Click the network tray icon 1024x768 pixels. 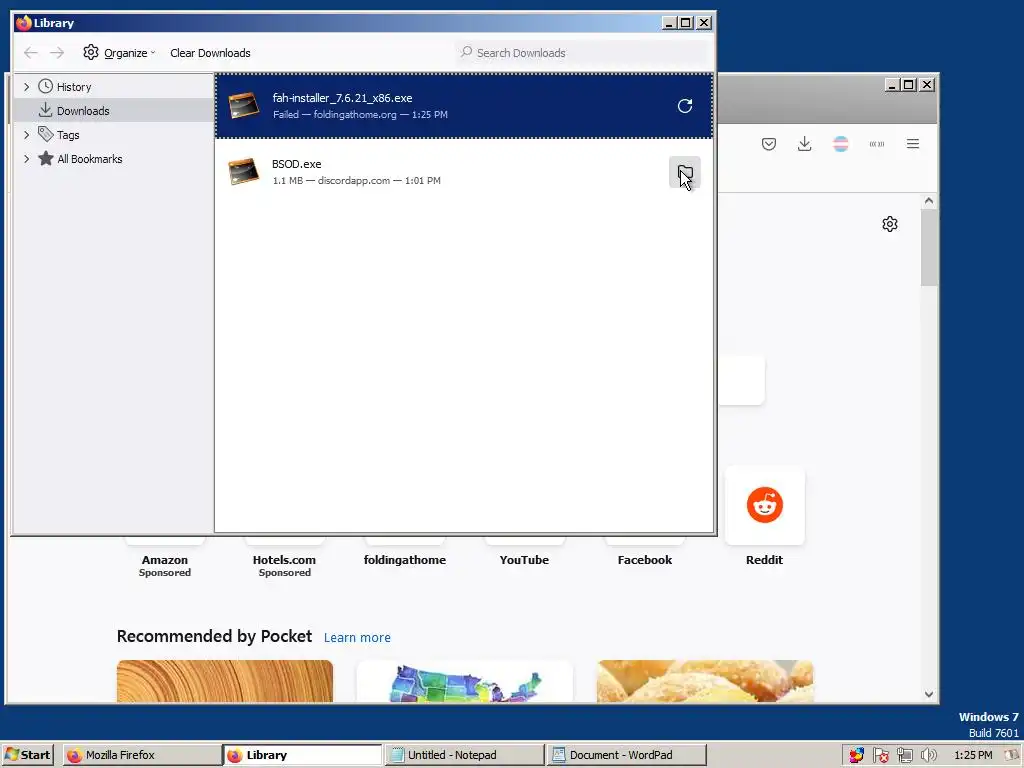904,756
